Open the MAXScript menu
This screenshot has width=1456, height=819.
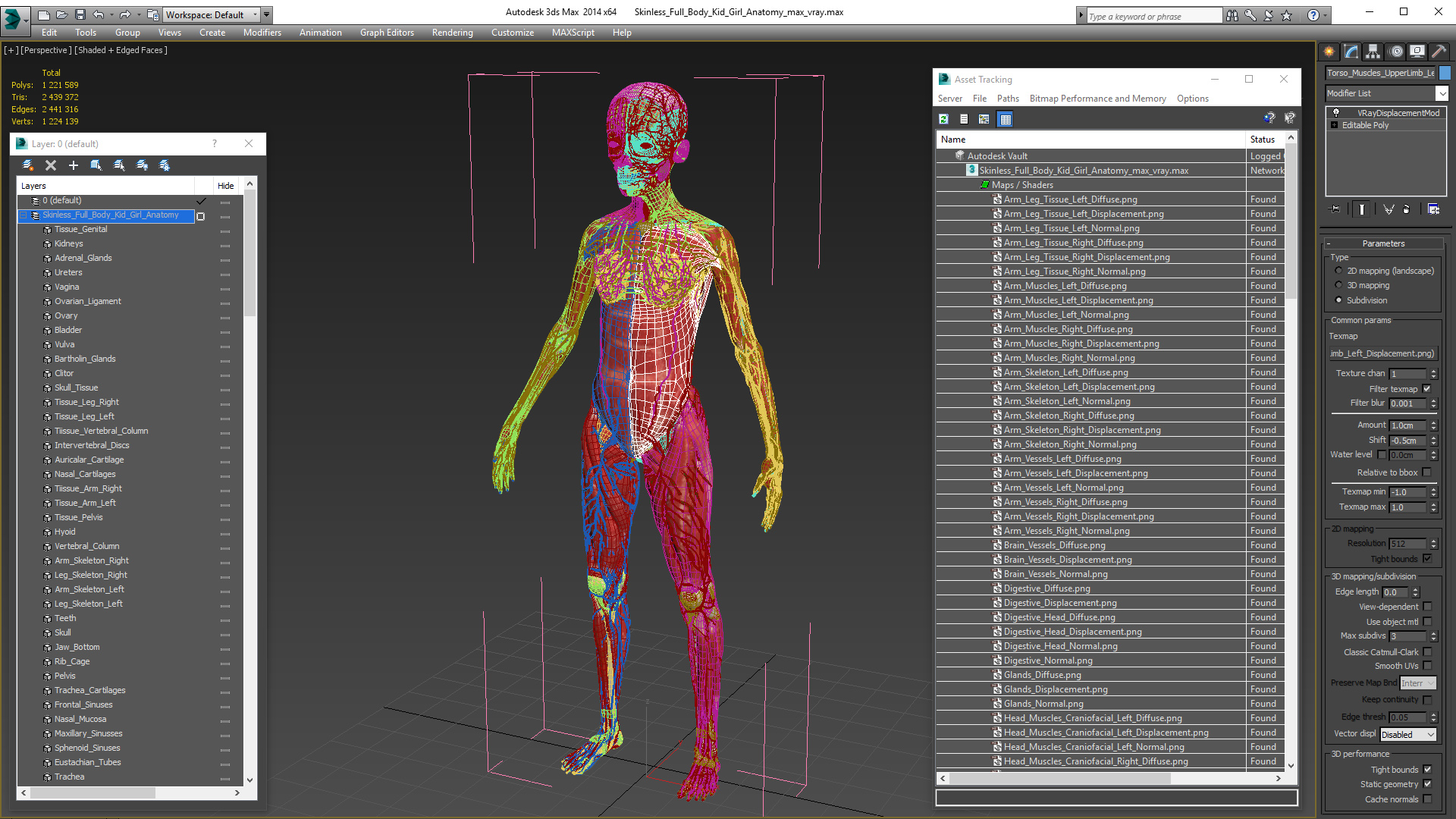(x=573, y=33)
